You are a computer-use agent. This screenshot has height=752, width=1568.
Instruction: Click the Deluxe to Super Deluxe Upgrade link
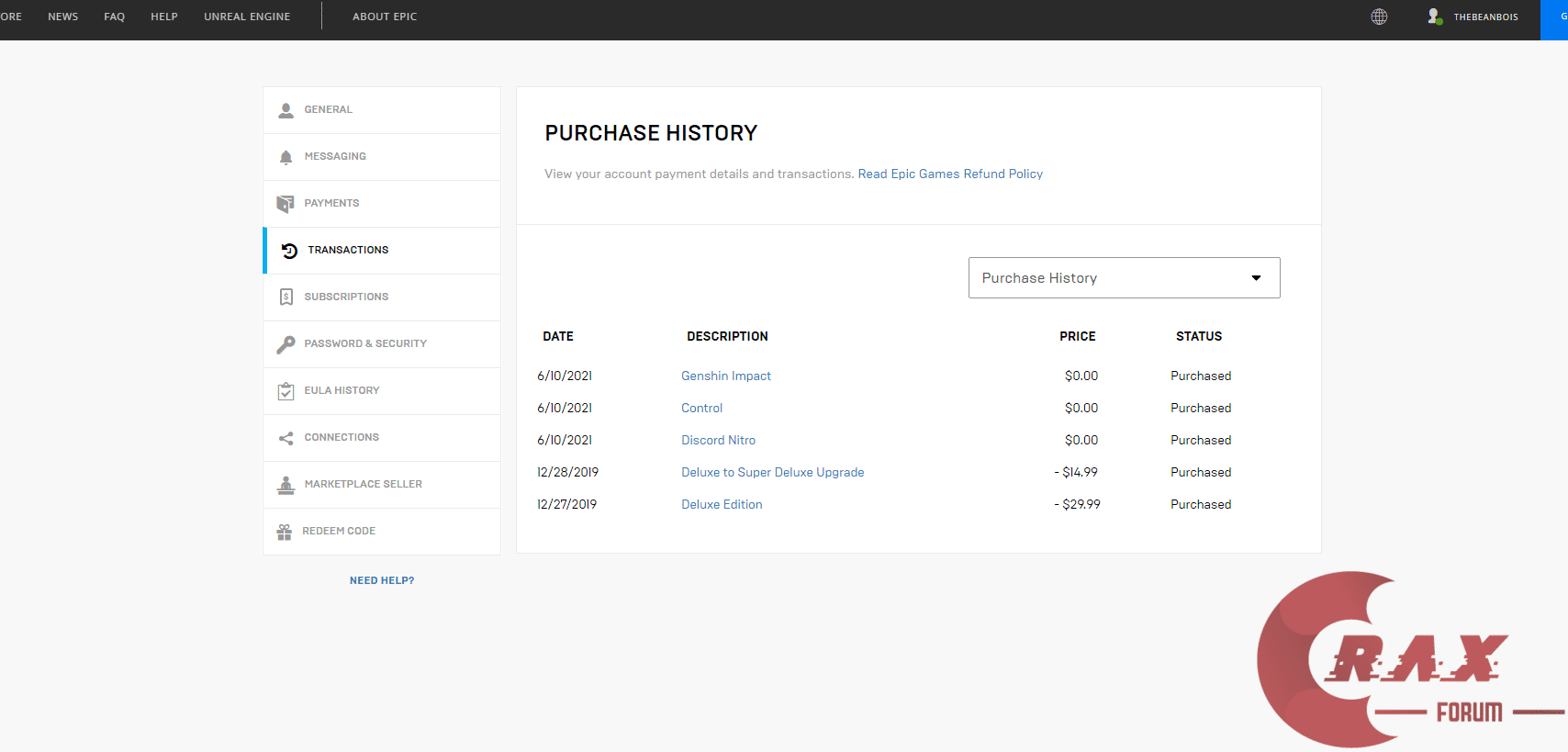(772, 472)
